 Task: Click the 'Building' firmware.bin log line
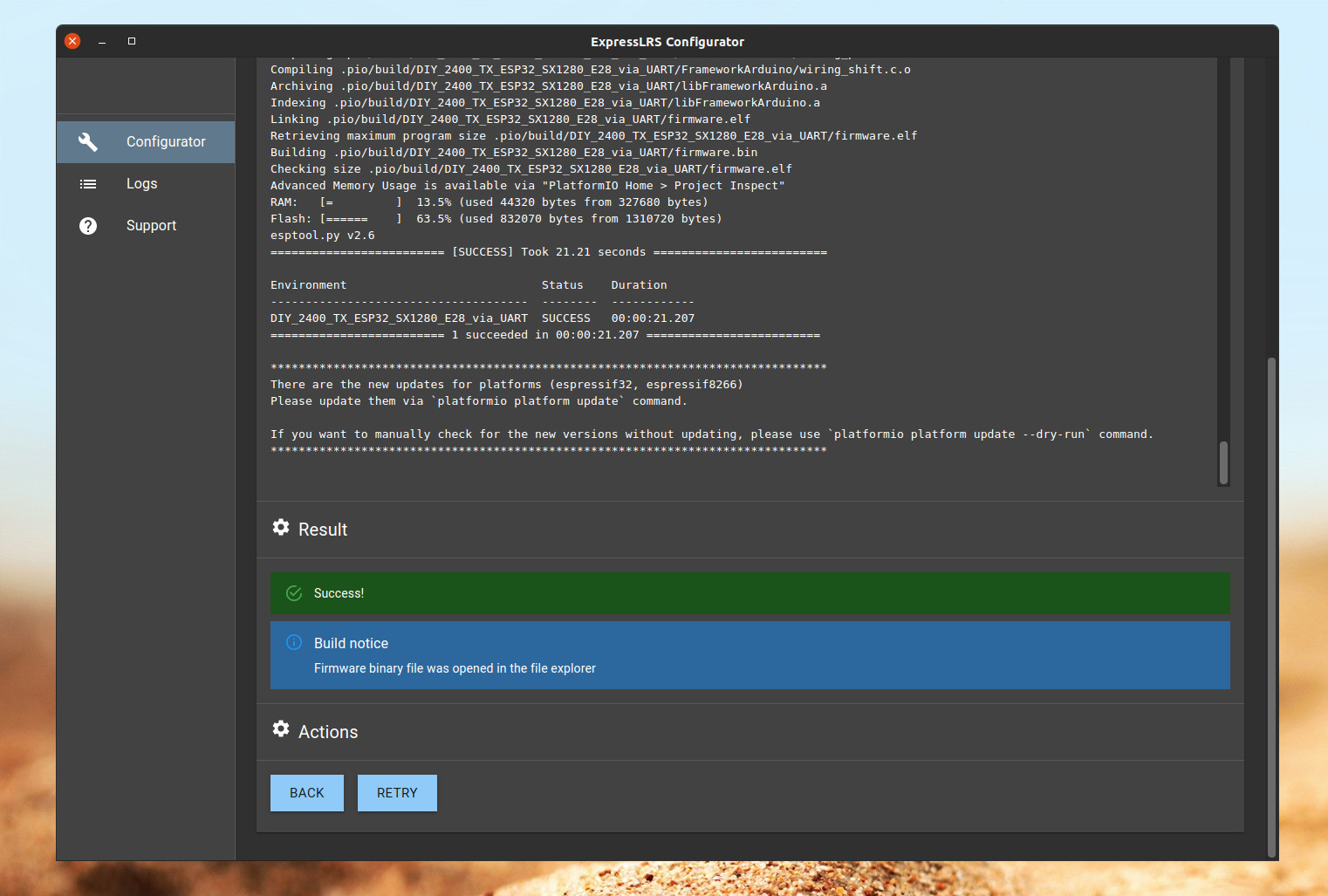coord(514,153)
